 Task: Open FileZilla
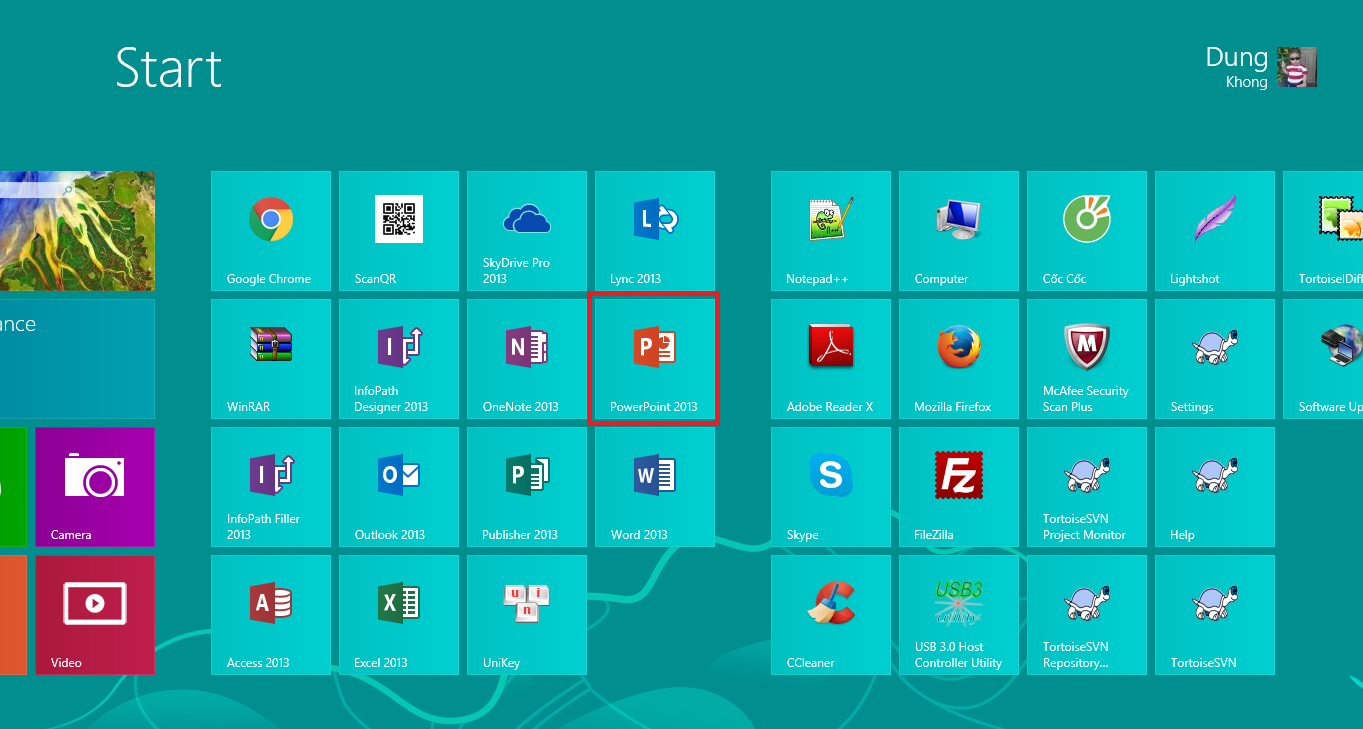(x=959, y=487)
